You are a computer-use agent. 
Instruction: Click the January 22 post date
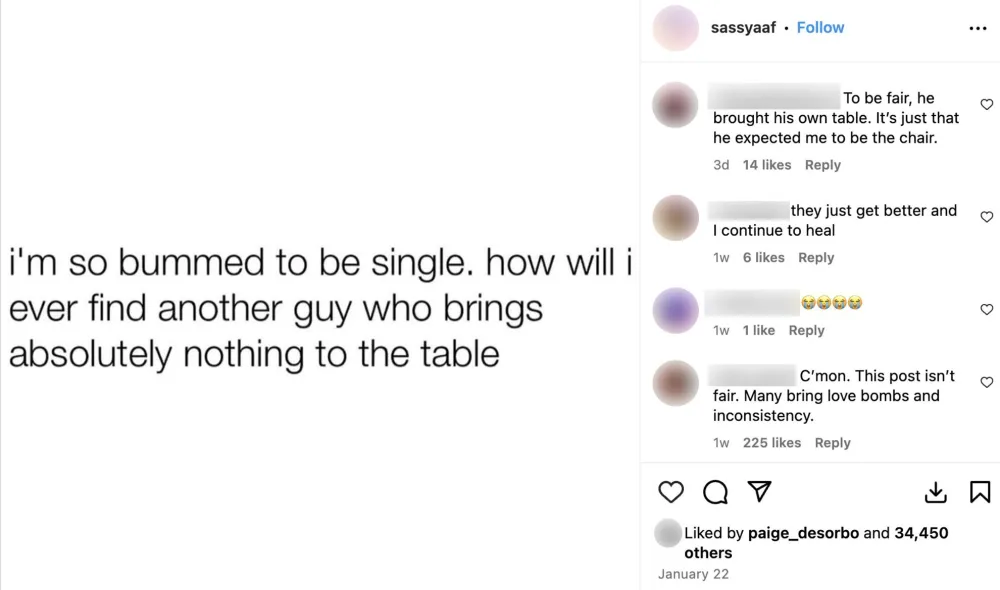[x=693, y=574]
